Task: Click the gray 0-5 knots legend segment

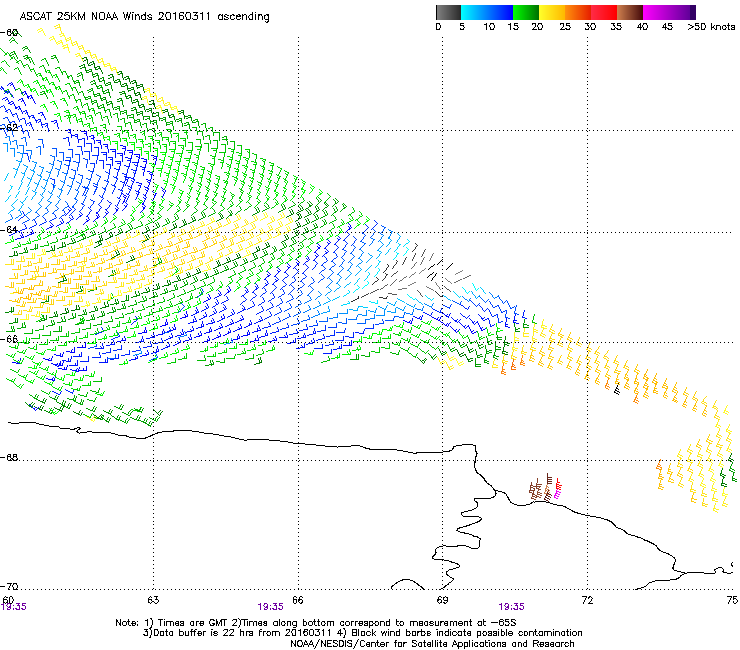Action: 448,12
